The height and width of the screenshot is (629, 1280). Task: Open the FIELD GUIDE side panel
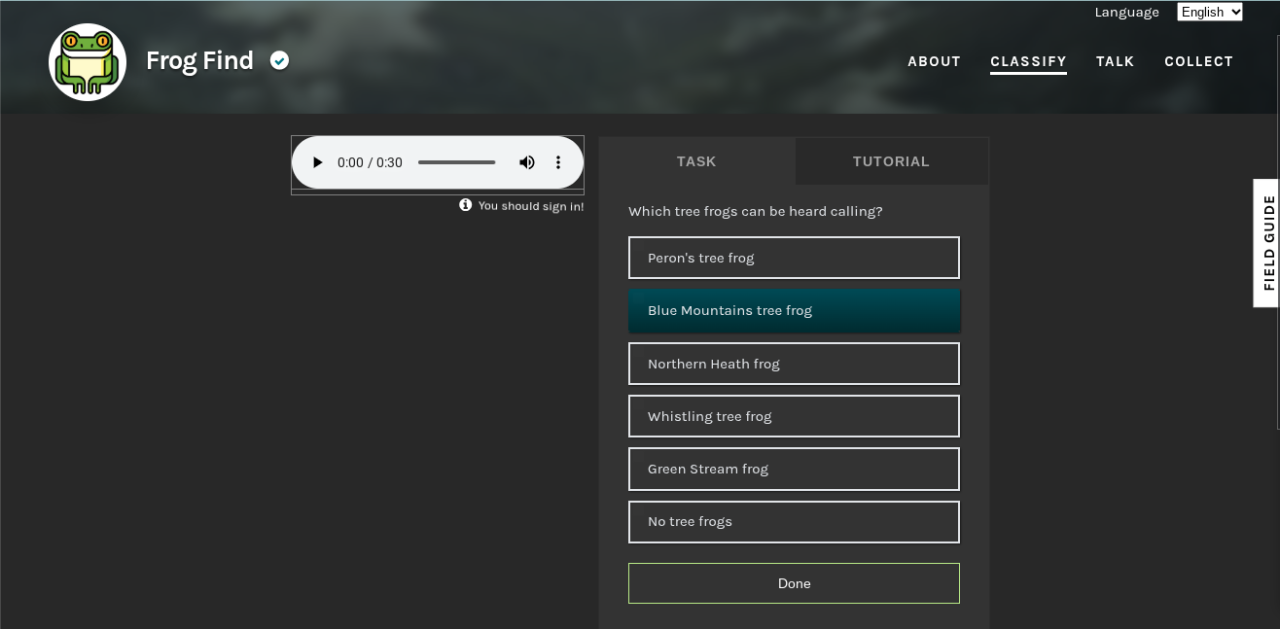pos(1267,243)
